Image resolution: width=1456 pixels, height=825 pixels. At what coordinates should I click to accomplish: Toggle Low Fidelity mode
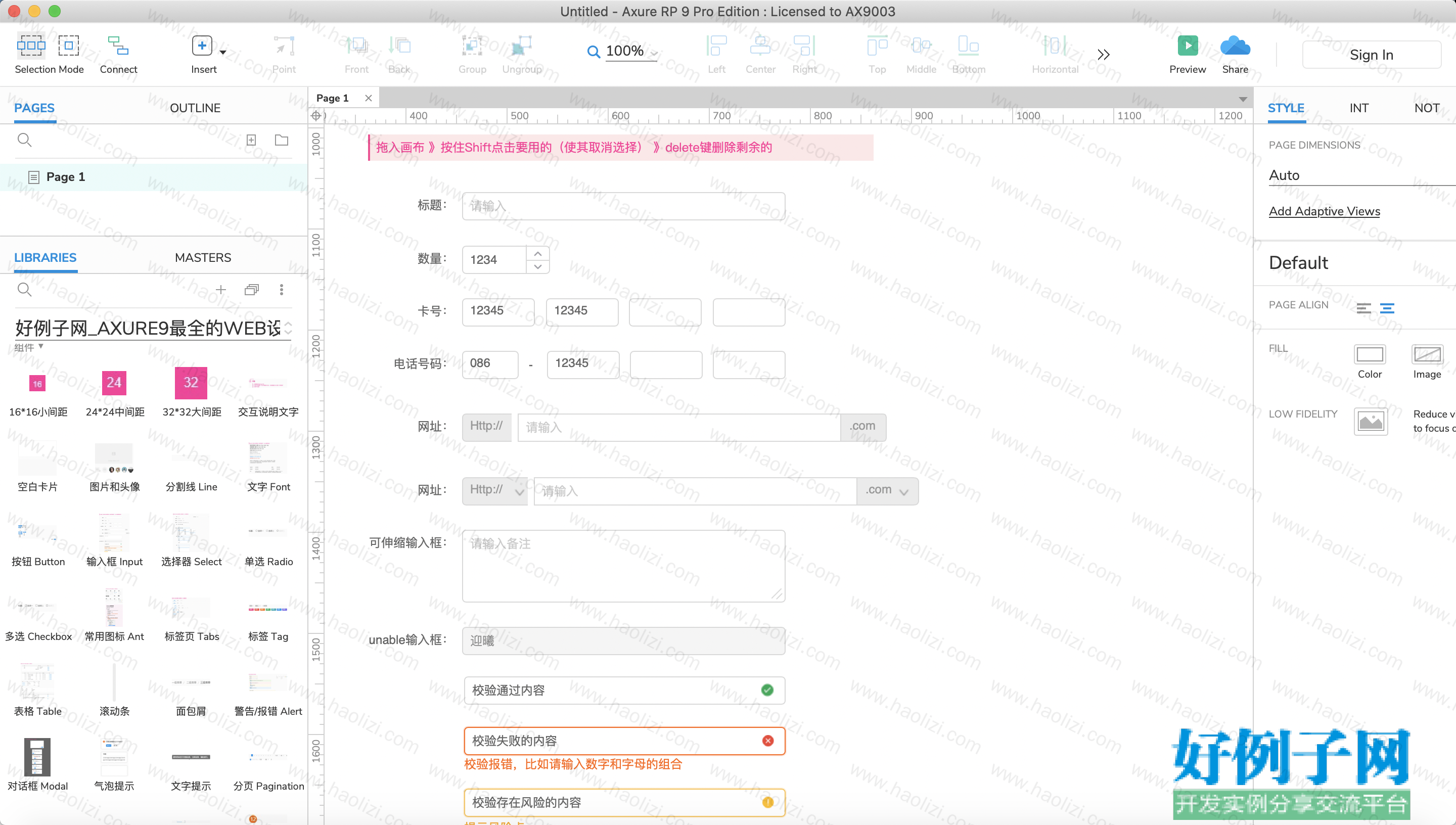(1371, 421)
